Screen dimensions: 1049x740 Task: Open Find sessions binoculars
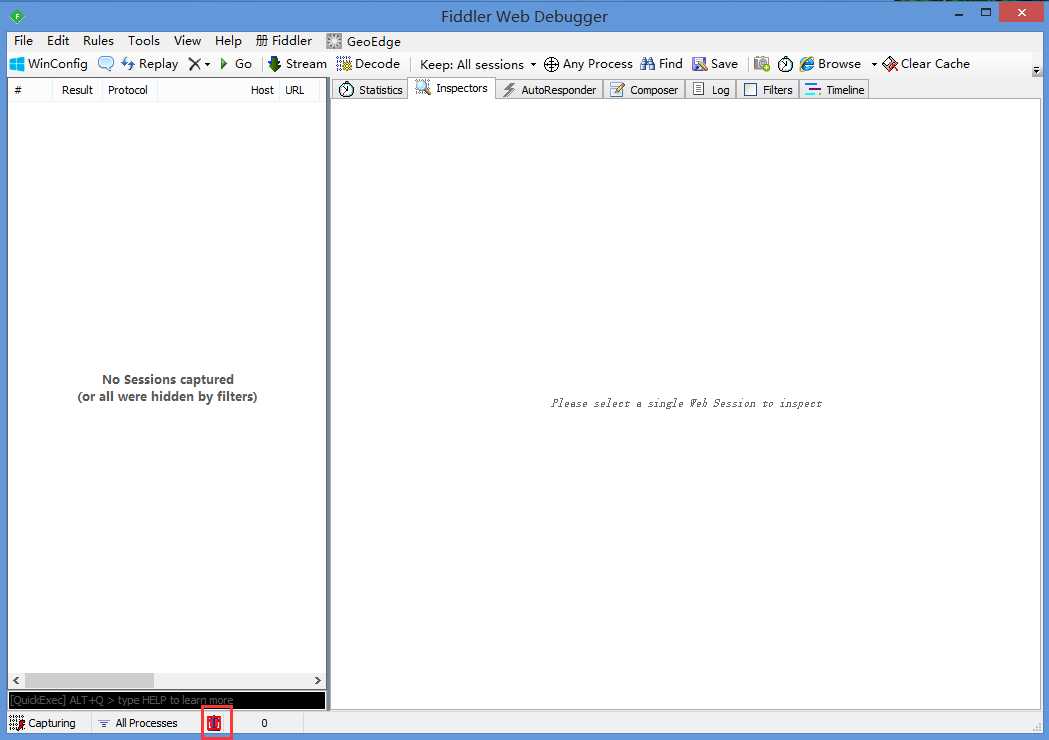(x=661, y=64)
